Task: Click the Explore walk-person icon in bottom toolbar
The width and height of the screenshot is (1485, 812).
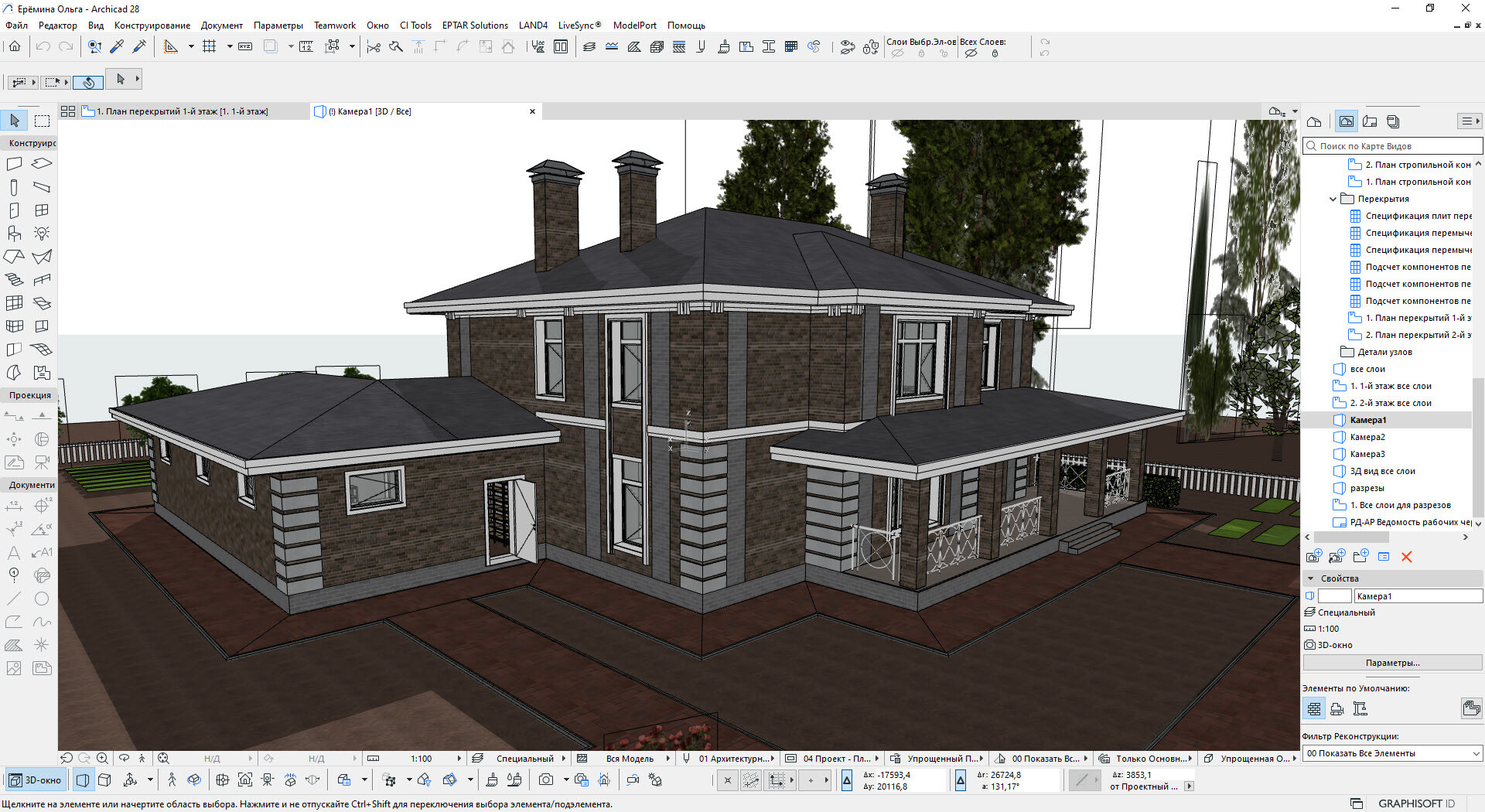Action: pyautogui.click(x=172, y=780)
